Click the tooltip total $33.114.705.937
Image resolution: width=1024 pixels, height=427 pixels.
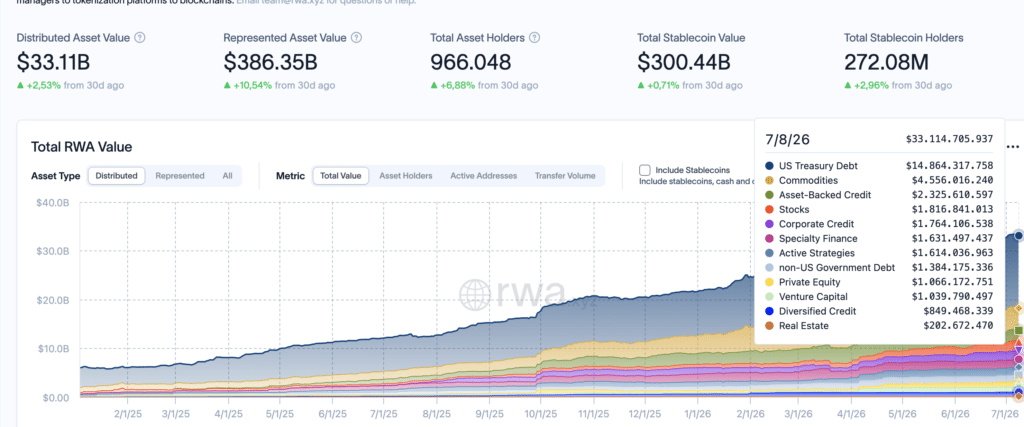(x=950, y=139)
